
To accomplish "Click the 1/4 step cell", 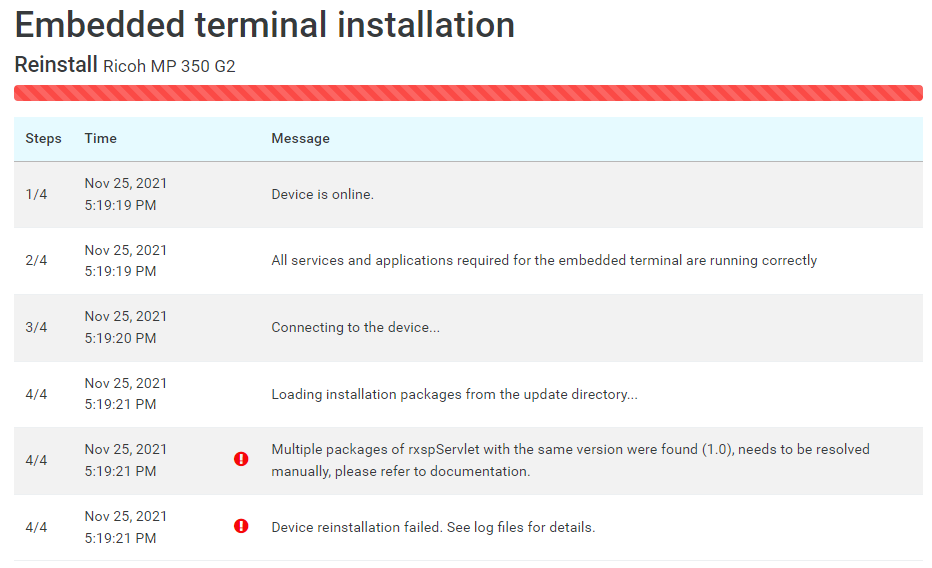I will (36, 194).
